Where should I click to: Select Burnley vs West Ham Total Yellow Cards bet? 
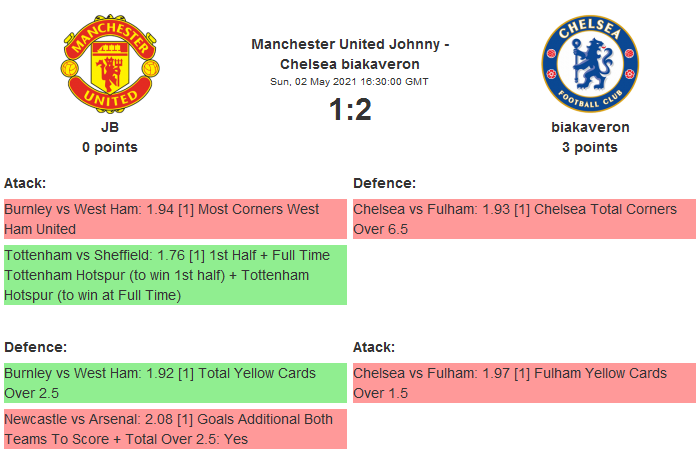pos(175,383)
